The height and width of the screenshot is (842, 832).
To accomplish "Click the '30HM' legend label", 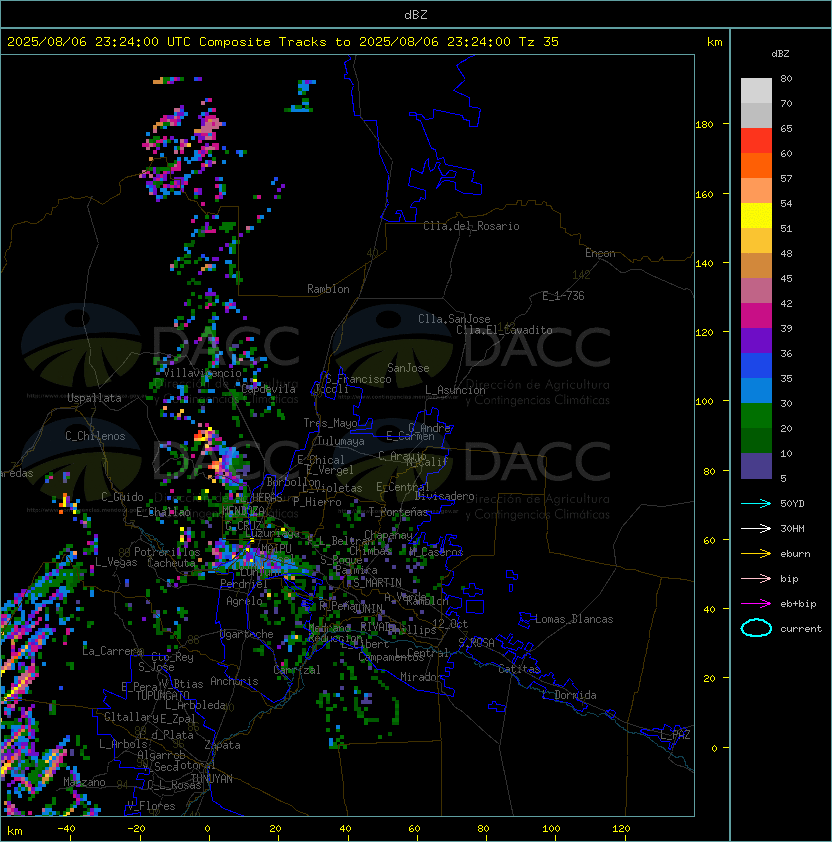I will 792,528.
